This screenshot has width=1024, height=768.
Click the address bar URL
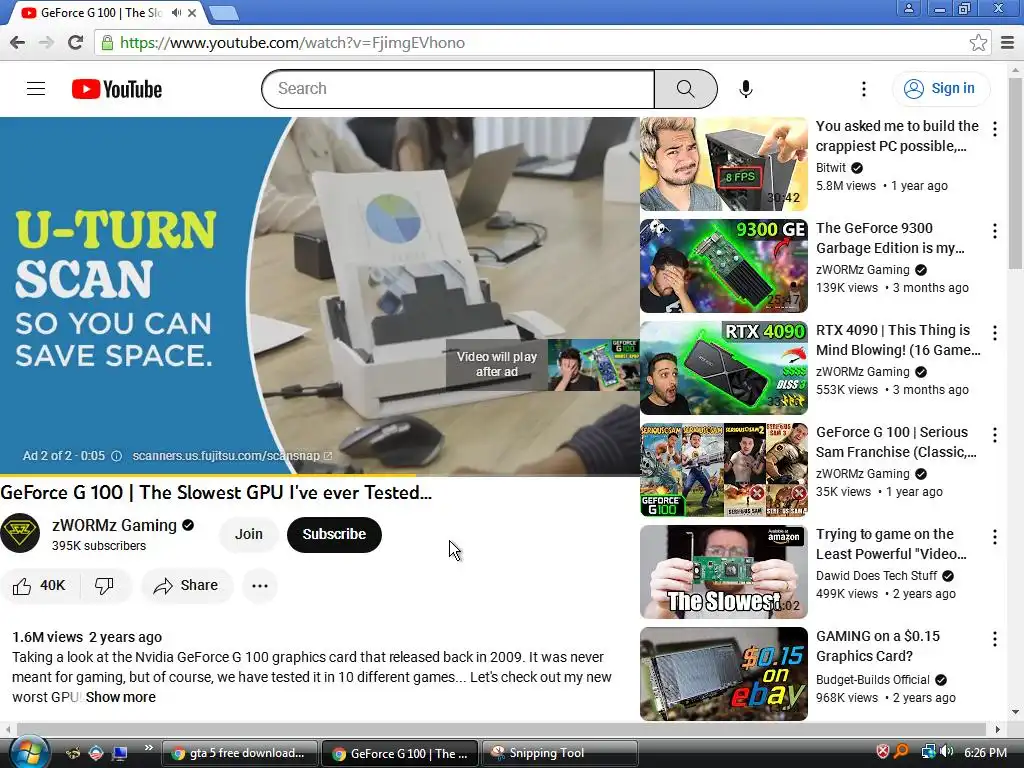pos(293,43)
